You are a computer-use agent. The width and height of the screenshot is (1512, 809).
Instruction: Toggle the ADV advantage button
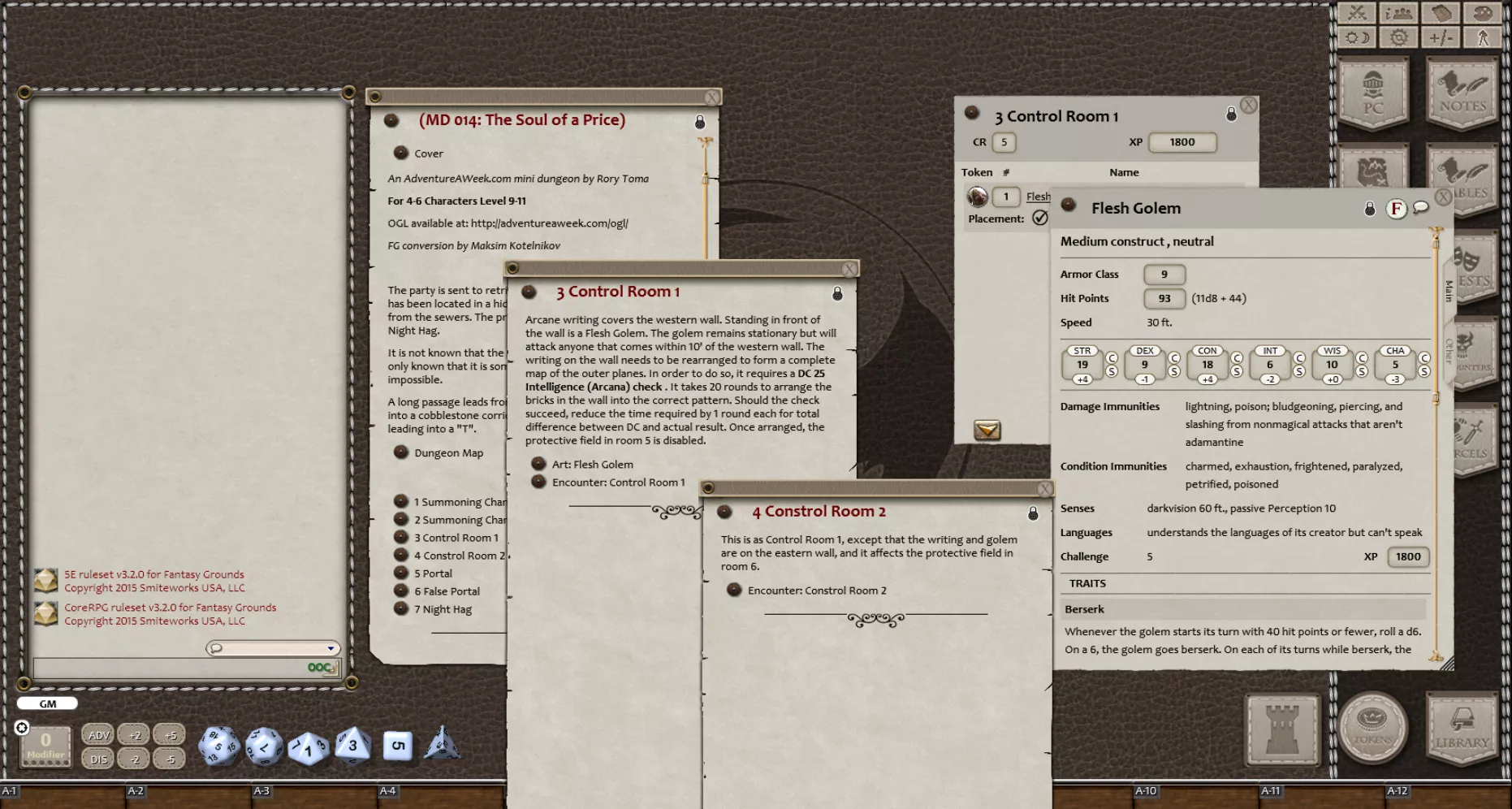coord(98,735)
